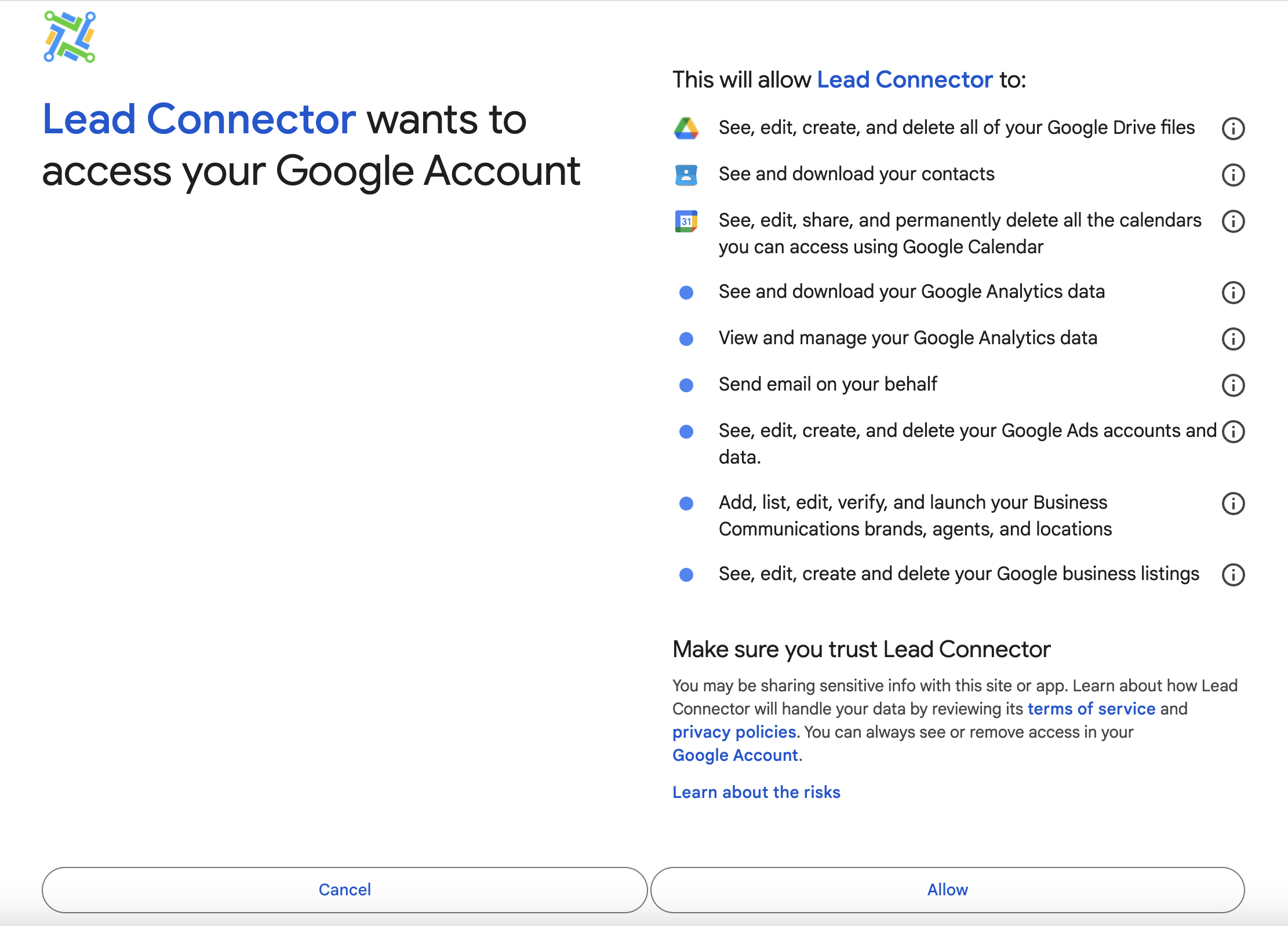
Task: Open info for Google business listings permission
Action: [1233, 575]
